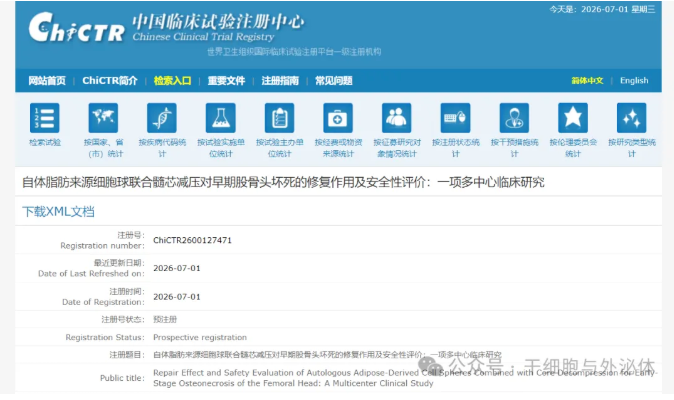The width and height of the screenshot is (674, 400).
Task: Click the Registration Status label
Action: (105, 337)
